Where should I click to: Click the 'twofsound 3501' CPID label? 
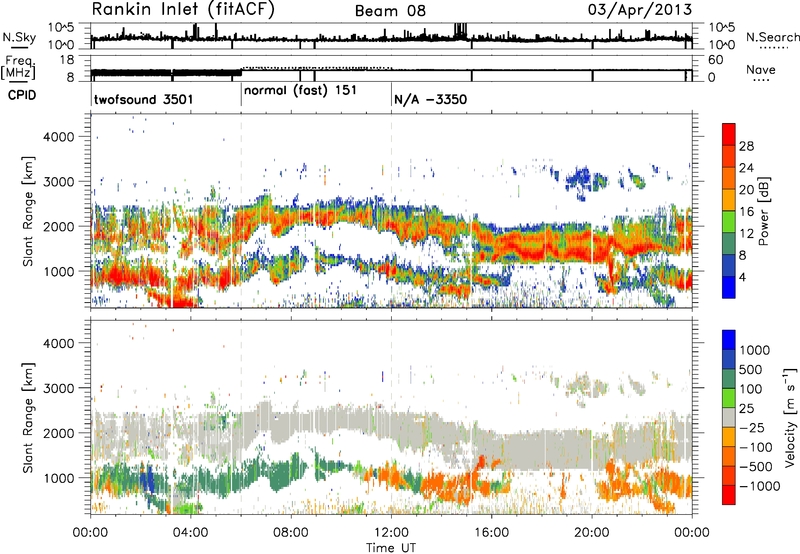144,99
